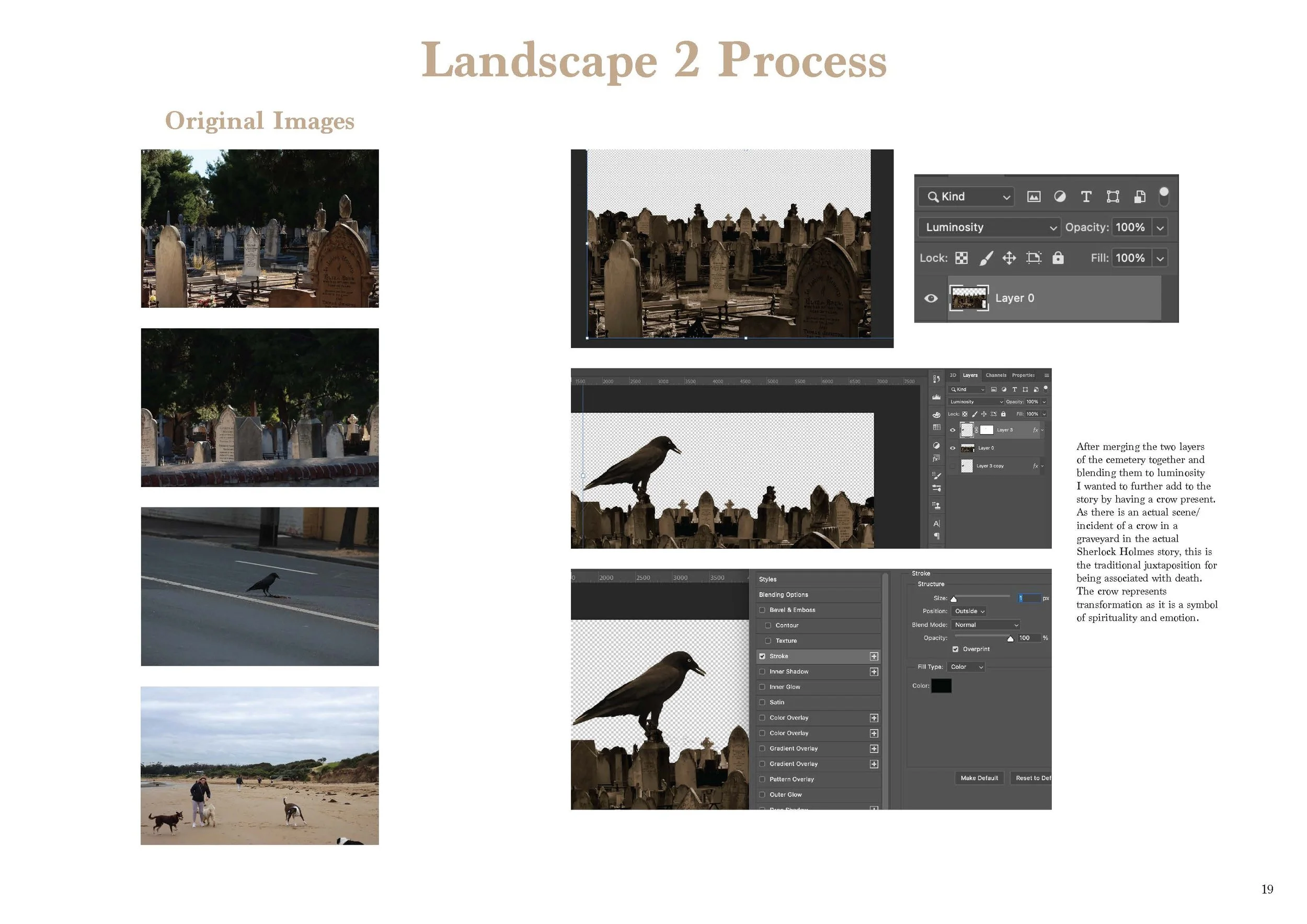The width and height of the screenshot is (1307, 924).
Task: Open the Histogram panel from the dock
Action: 936,397
